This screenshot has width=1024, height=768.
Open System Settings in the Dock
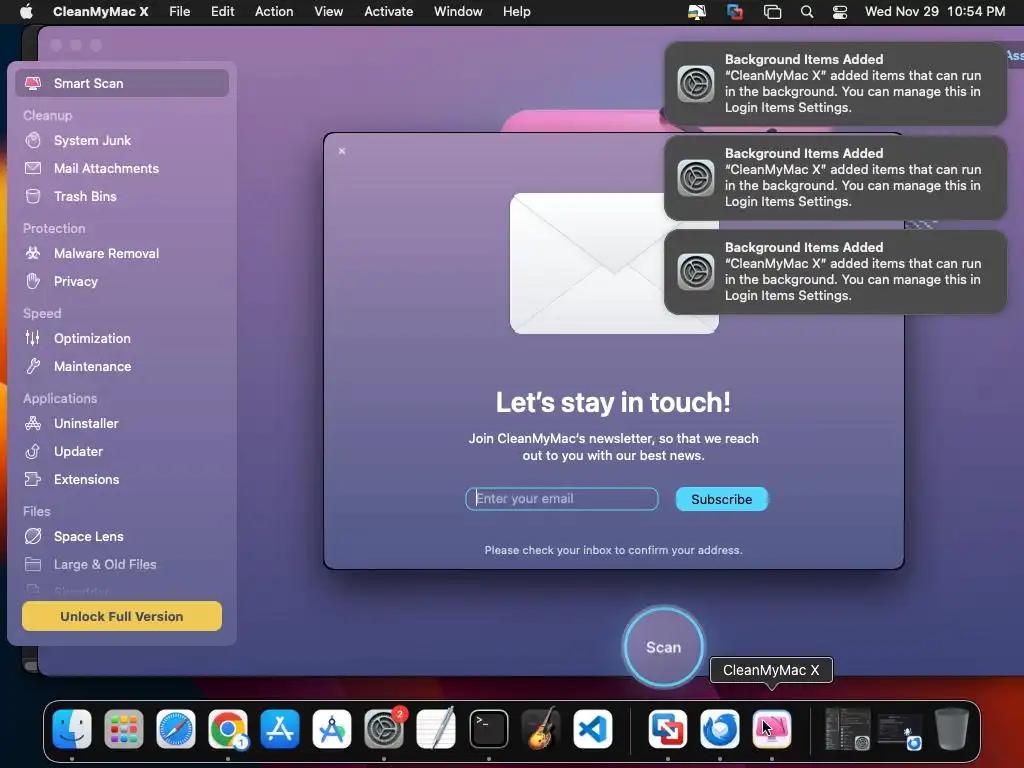[383, 729]
